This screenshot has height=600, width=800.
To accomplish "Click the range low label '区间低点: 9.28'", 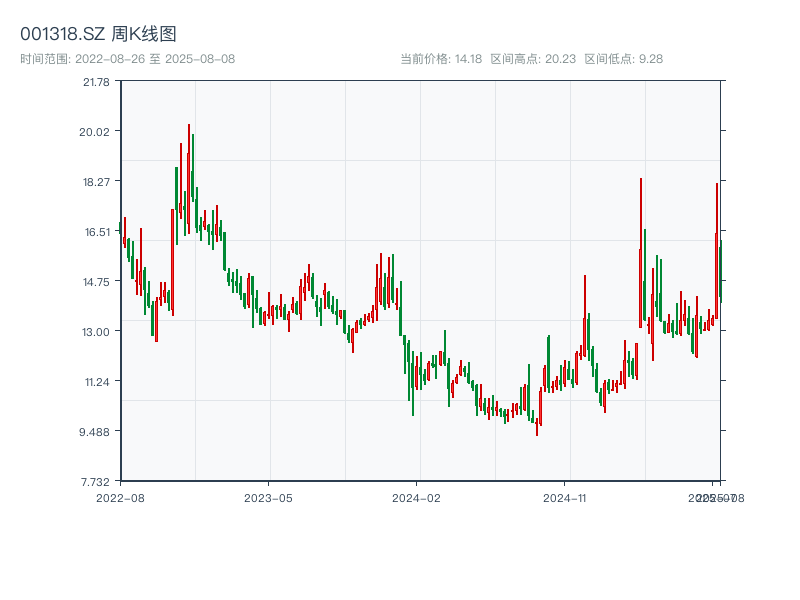I will point(623,59).
